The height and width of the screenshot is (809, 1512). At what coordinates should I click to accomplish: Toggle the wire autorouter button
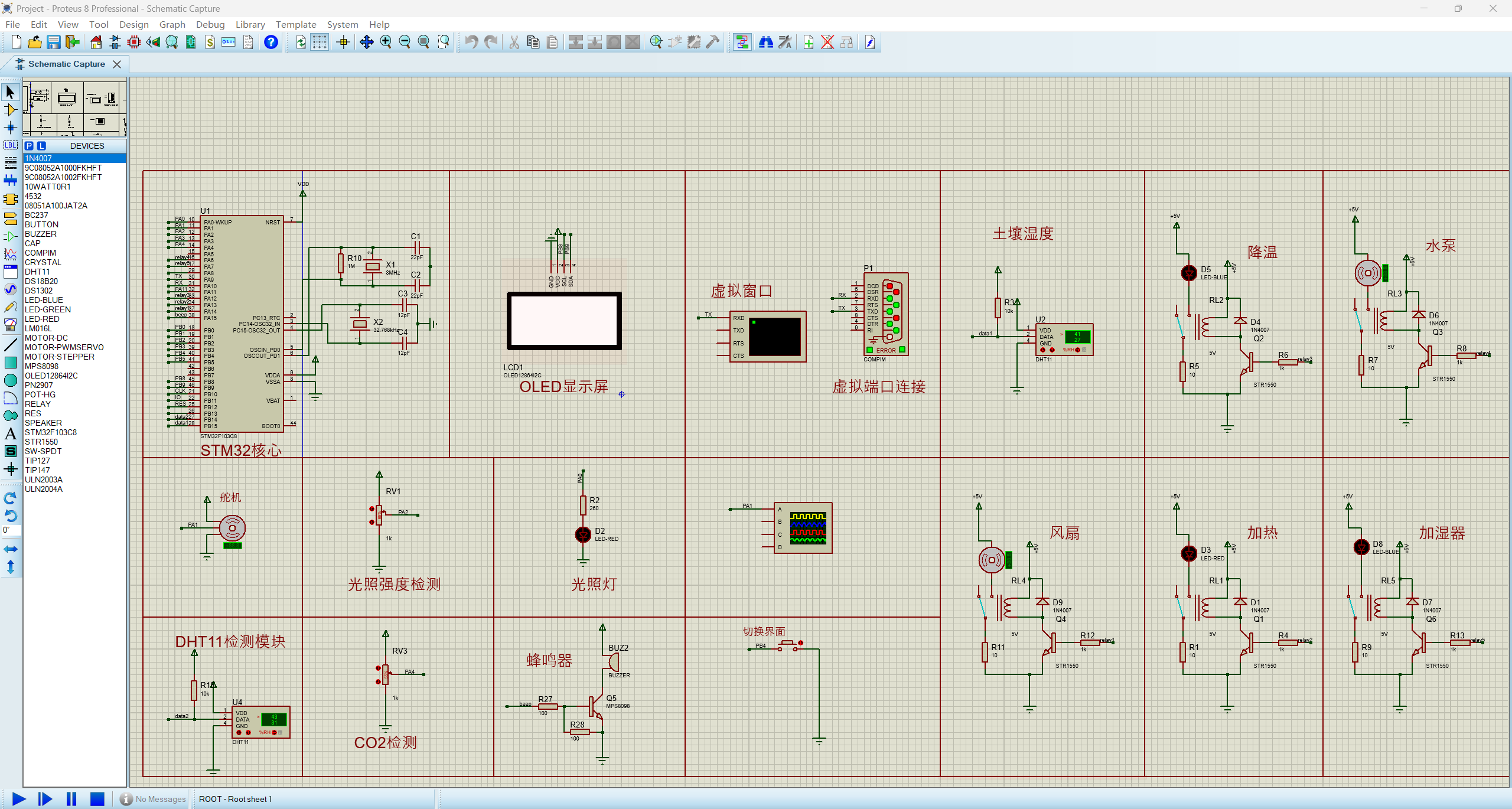tap(742, 42)
